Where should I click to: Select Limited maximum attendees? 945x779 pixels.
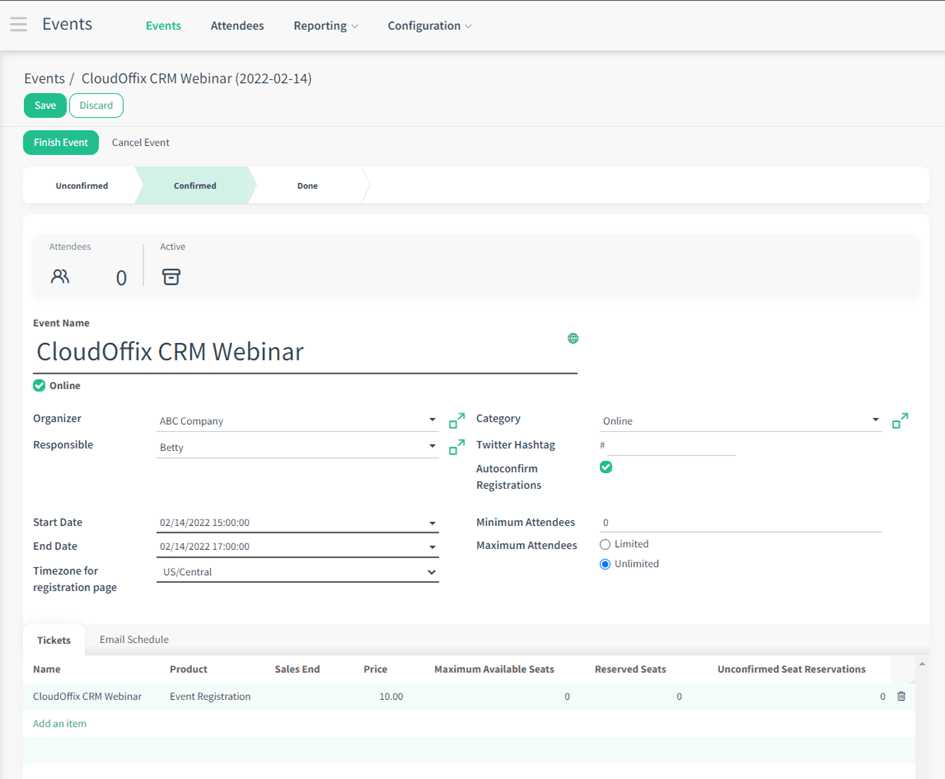coord(605,545)
